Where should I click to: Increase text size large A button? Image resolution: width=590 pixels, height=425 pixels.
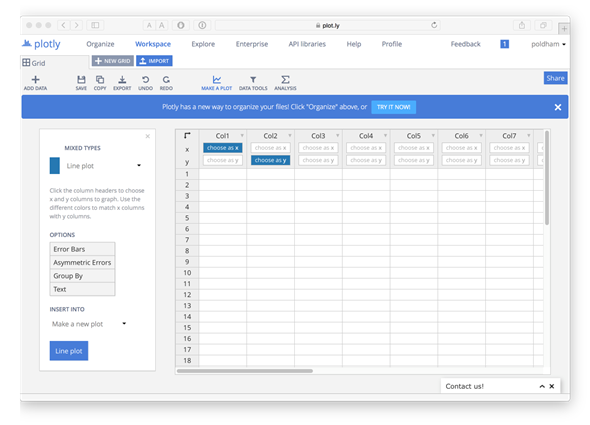[162, 25]
